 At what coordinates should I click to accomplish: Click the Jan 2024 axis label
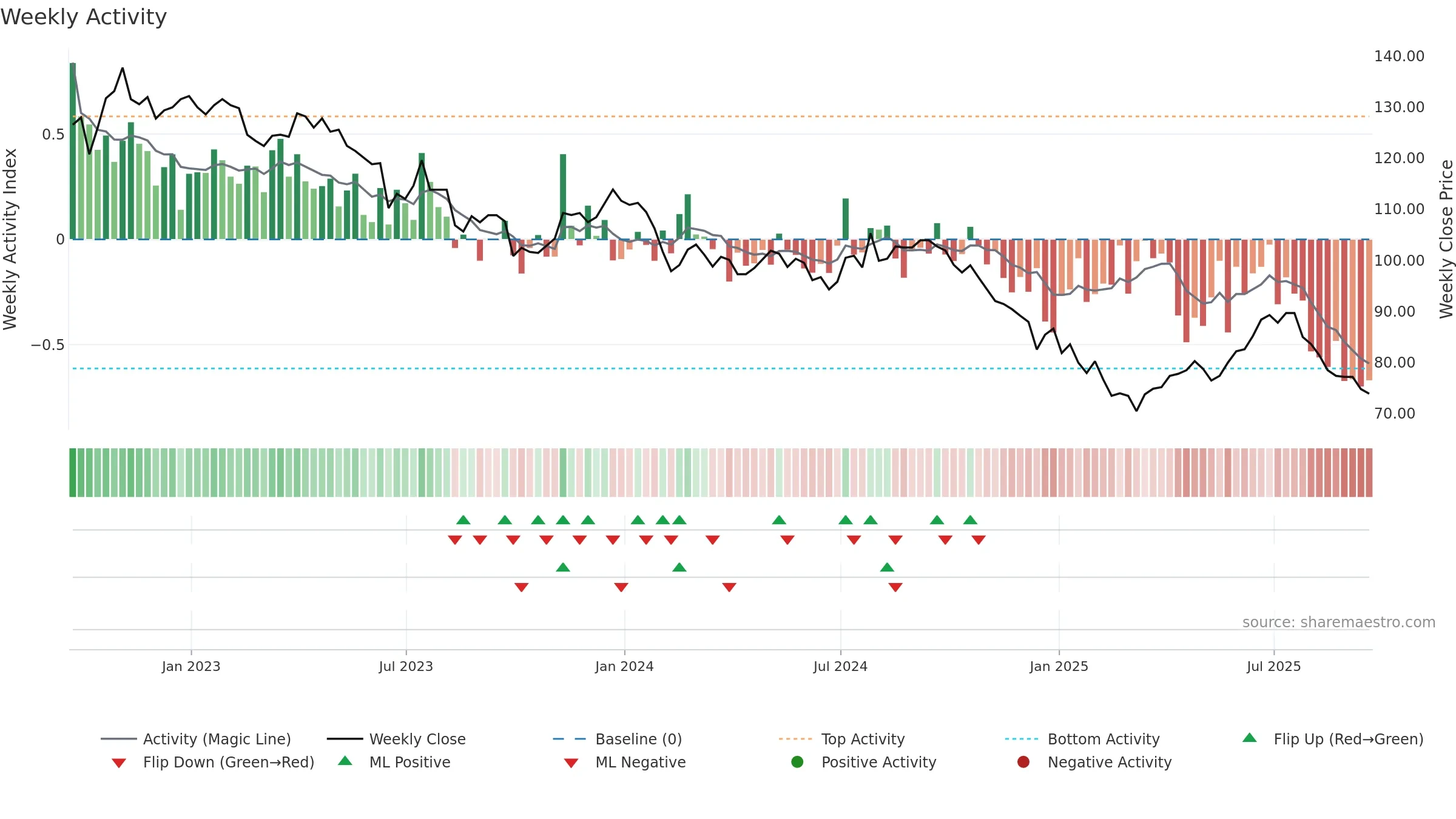click(x=624, y=667)
